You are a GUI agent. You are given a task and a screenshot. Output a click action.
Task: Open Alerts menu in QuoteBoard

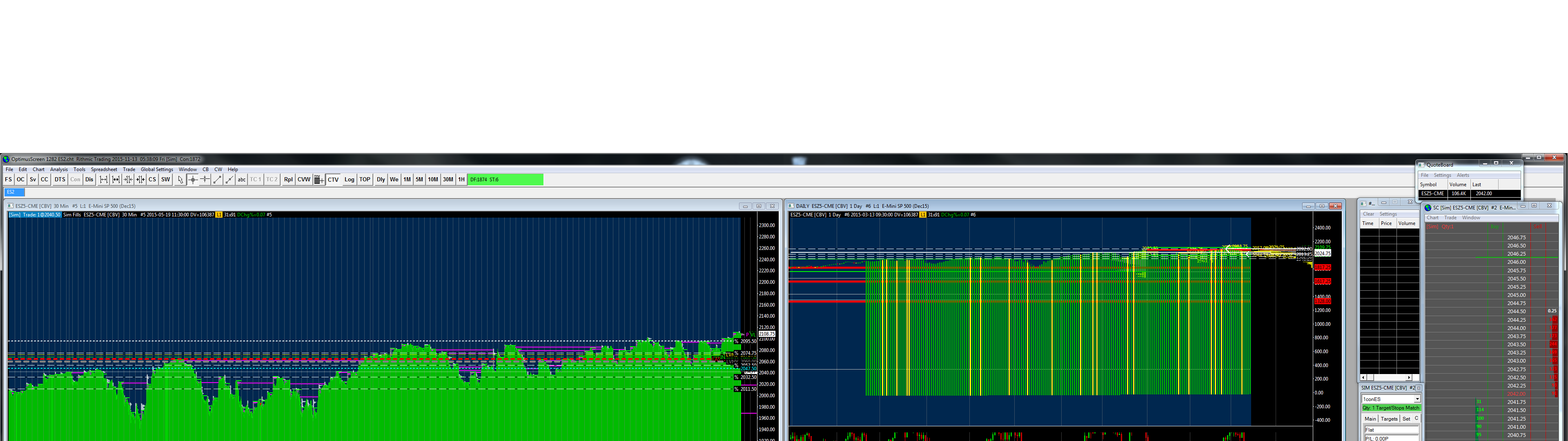[x=1463, y=176]
